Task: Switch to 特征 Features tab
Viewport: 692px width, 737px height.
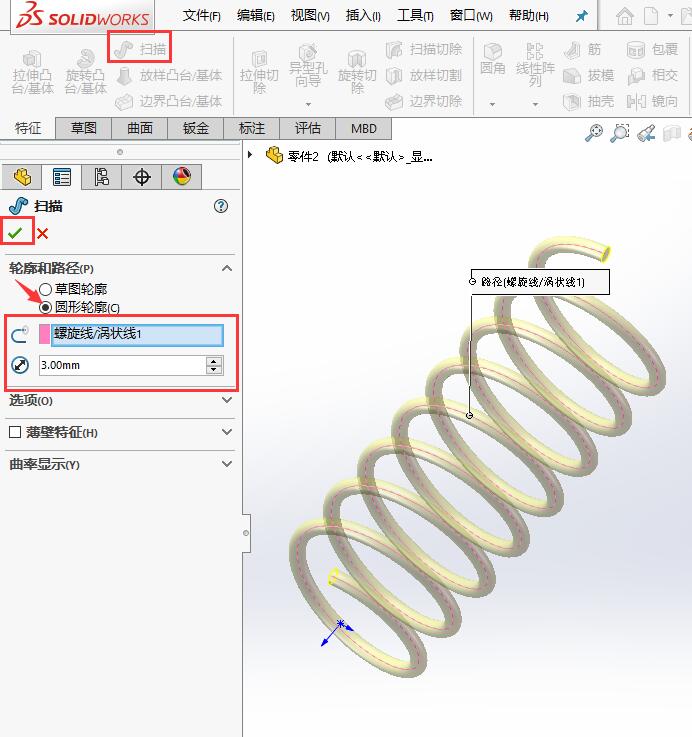Action: point(28,128)
